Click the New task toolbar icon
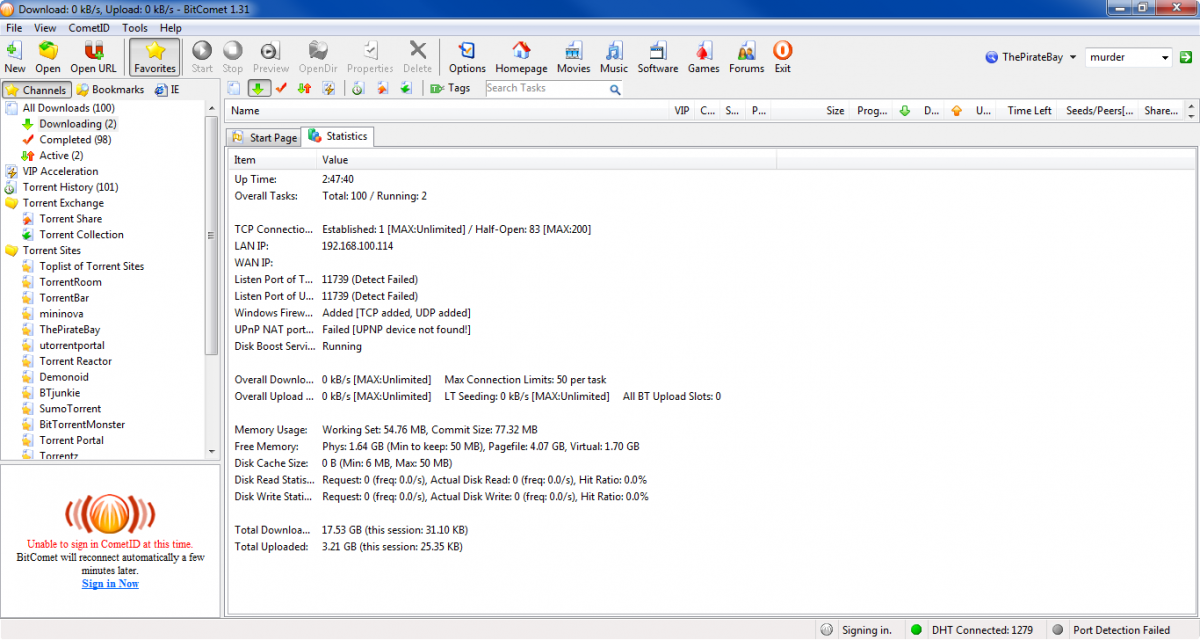1200x640 pixels. pos(15,57)
